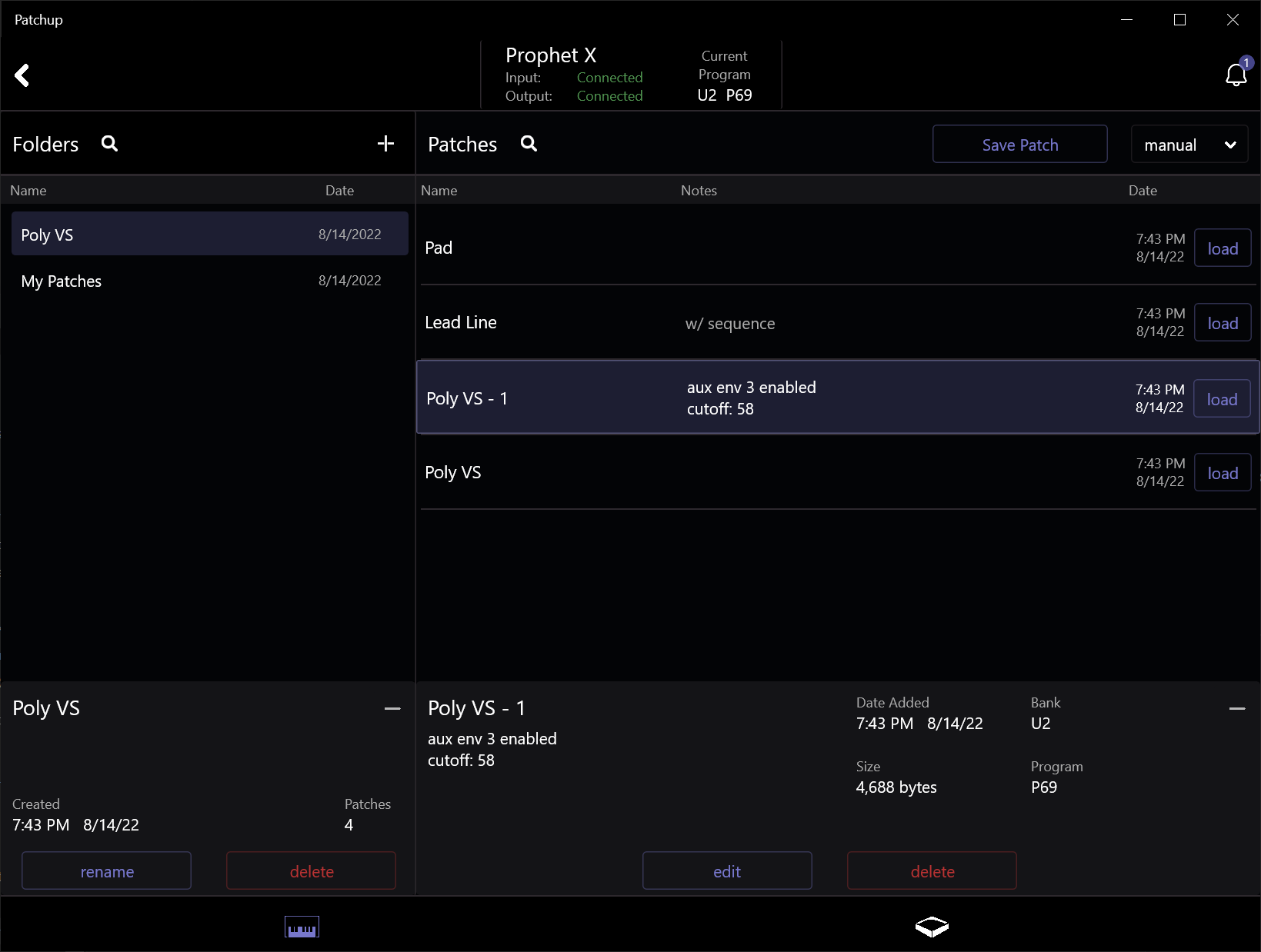This screenshot has width=1261, height=952.
Task: Click the Save Patch button
Action: point(1020,145)
